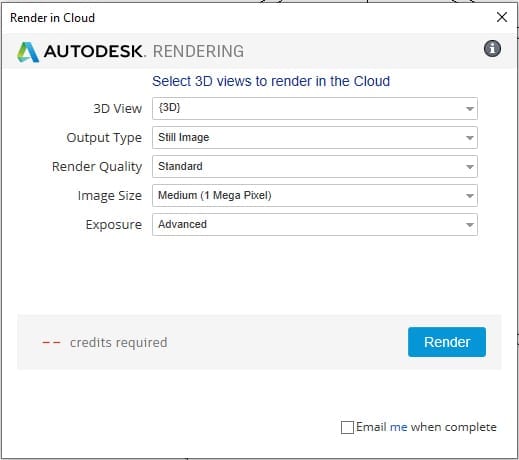This screenshot has height=460, width=519.
Task: Click the Image Size label
Action: pos(110,196)
